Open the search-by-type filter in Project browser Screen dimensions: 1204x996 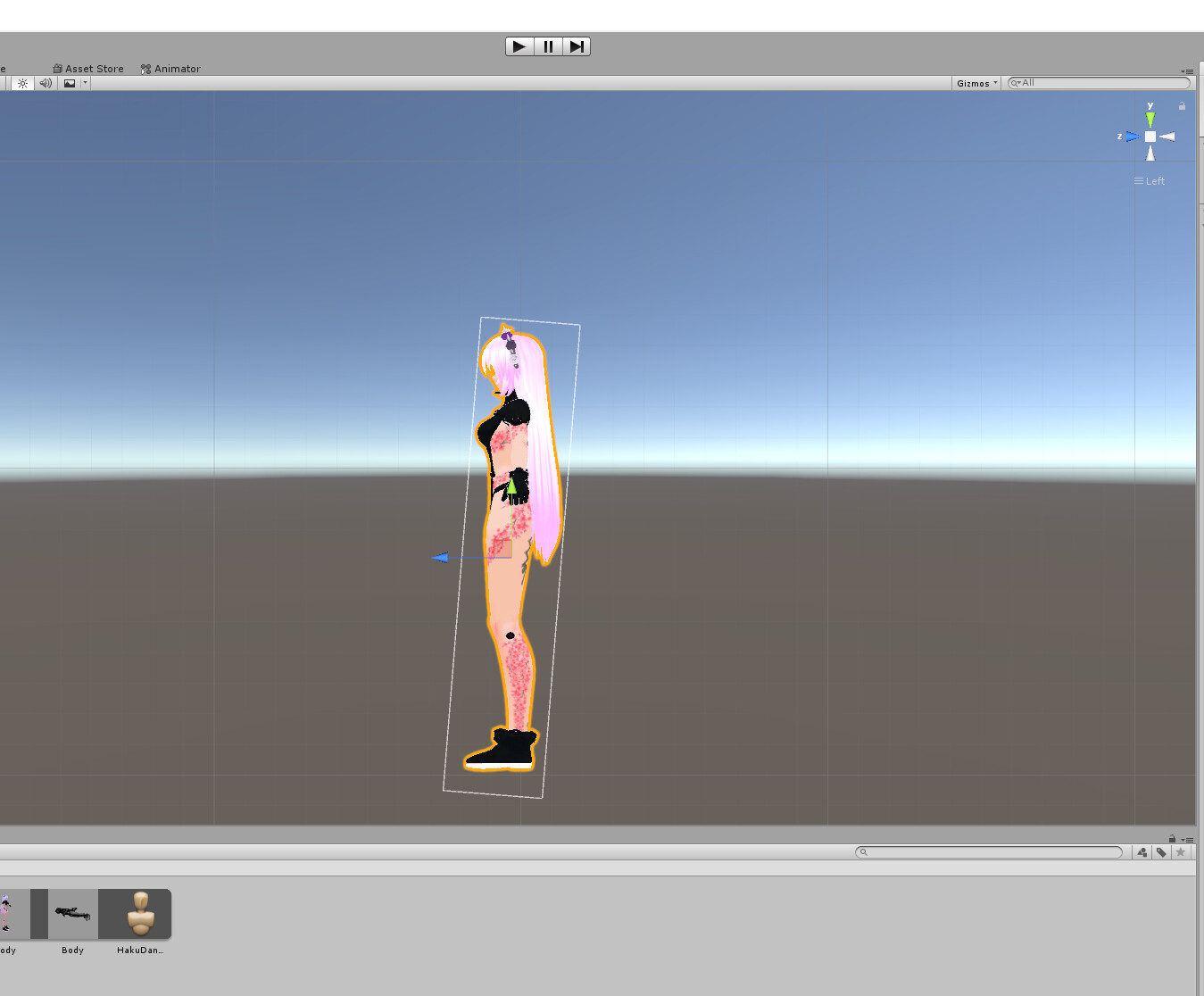pyautogui.click(x=1142, y=852)
